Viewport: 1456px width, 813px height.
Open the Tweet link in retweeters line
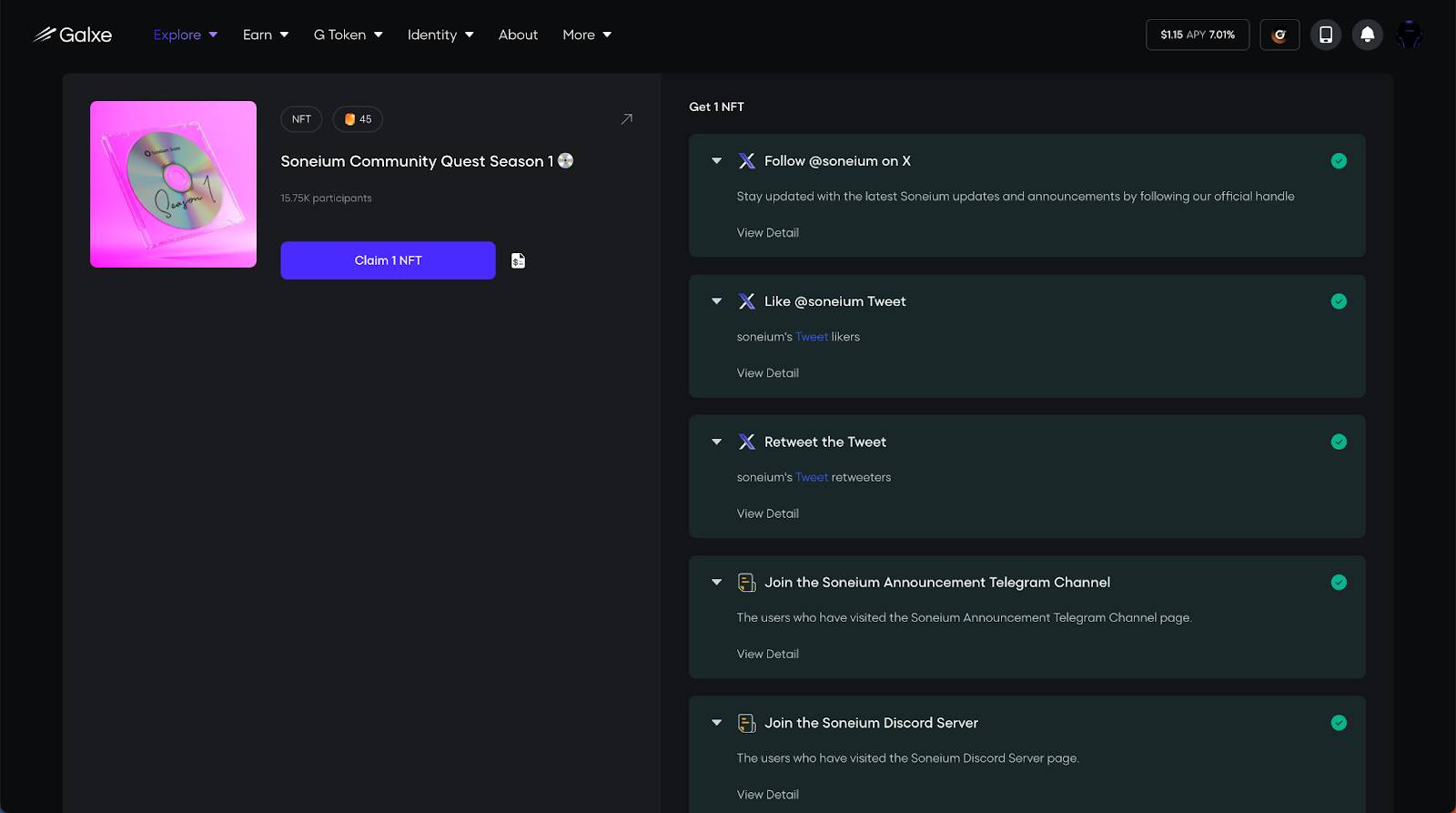click(x=812, y=477)
